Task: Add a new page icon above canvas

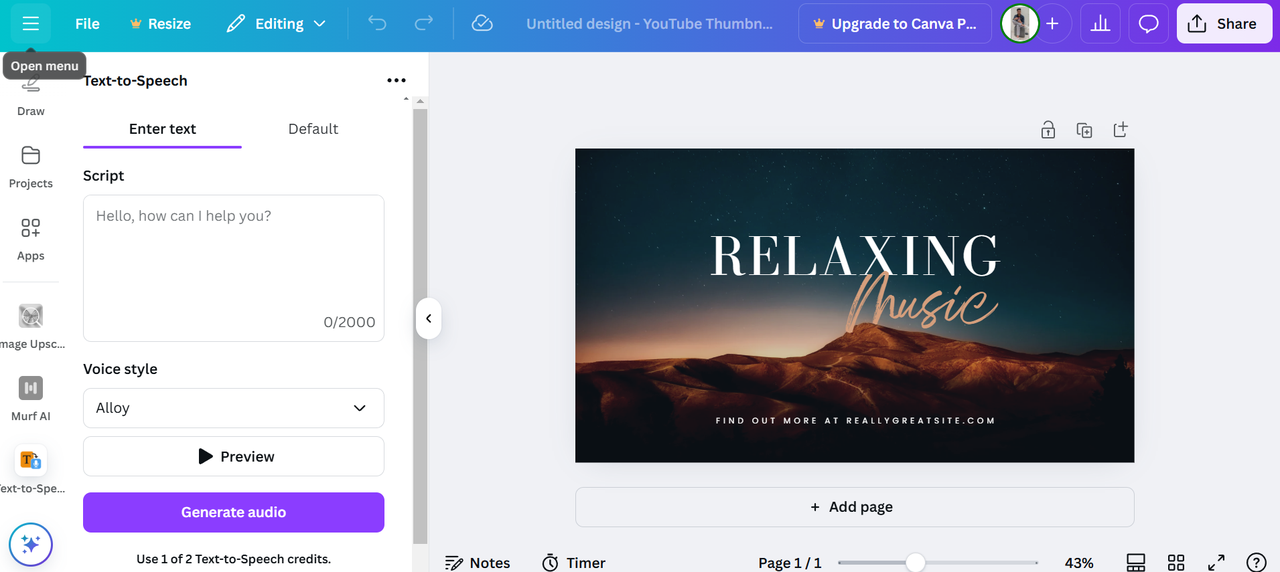Action: (x=1120, y=130)
